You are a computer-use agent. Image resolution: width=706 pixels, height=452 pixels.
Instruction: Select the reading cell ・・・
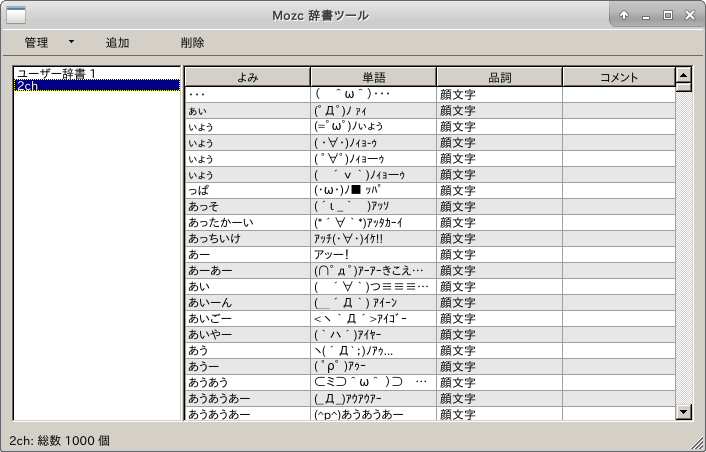(x=248, y=95)
